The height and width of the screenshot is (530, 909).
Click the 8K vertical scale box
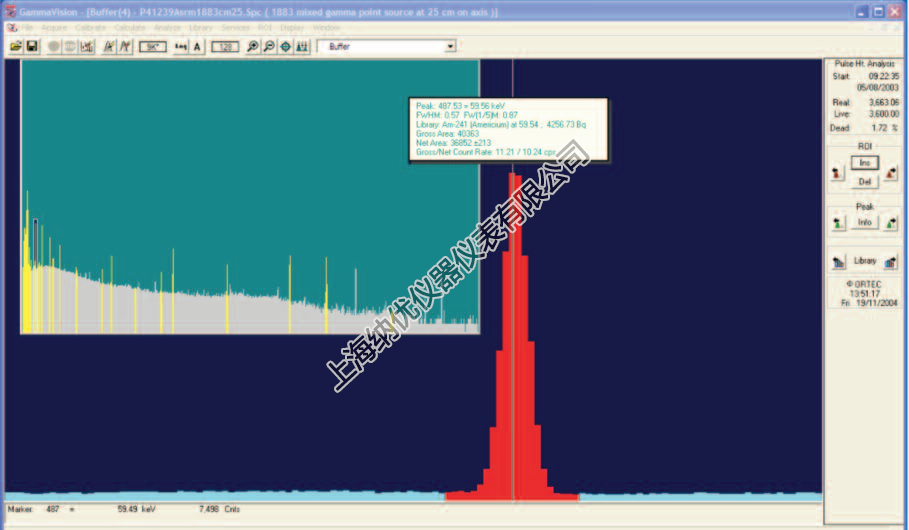[152, 46]
